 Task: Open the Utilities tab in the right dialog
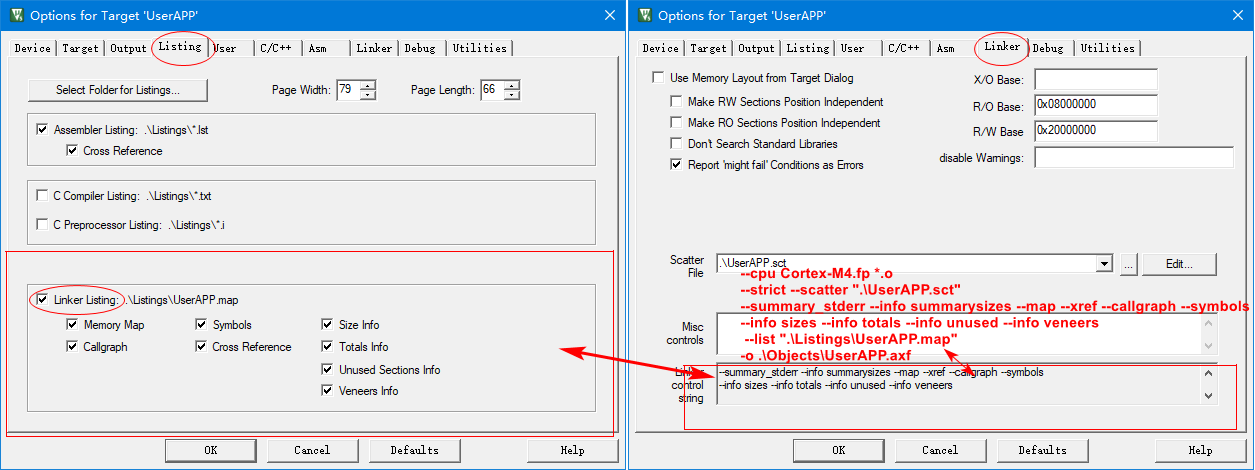point(1107,48)
